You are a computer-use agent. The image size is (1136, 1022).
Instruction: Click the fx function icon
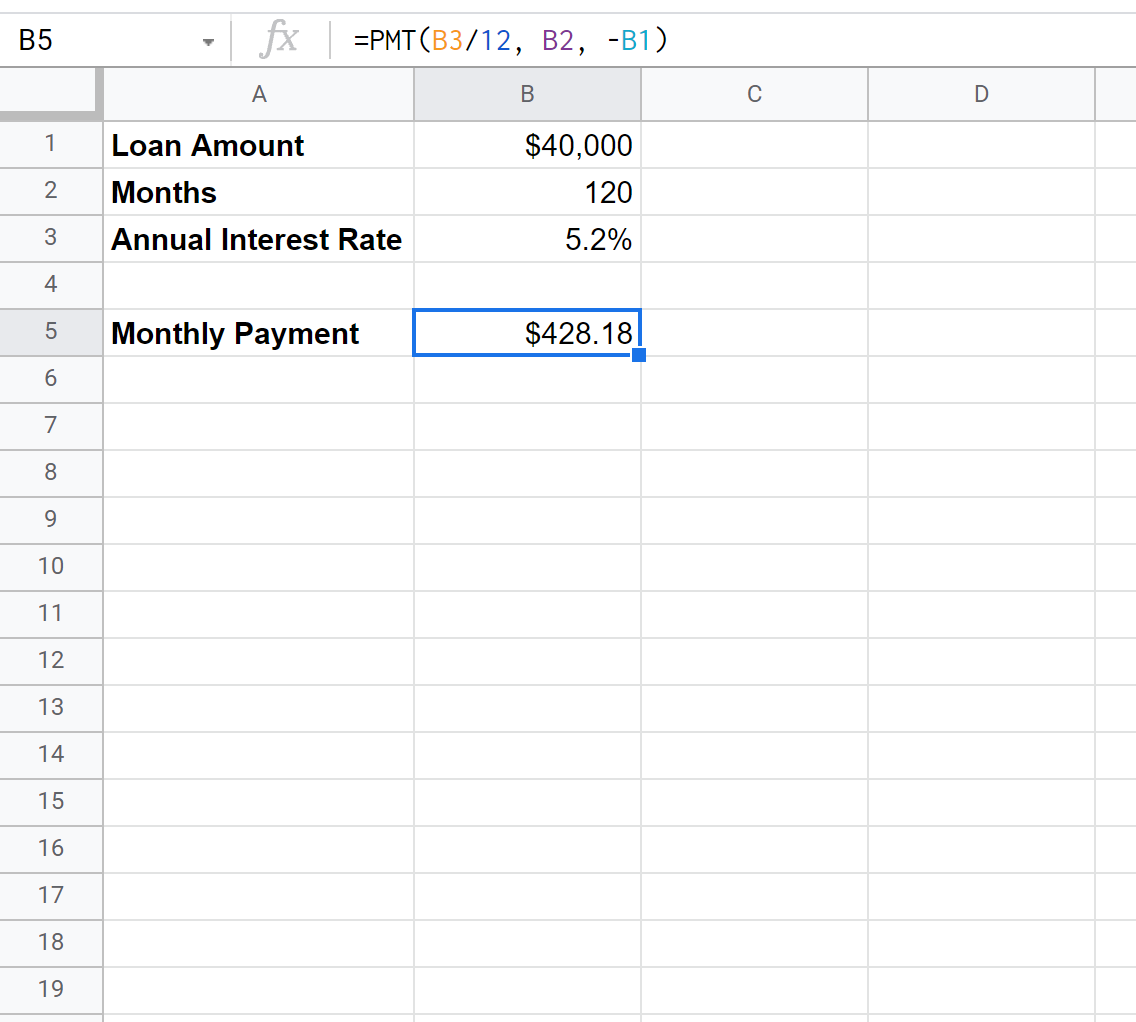click(279, 41)
